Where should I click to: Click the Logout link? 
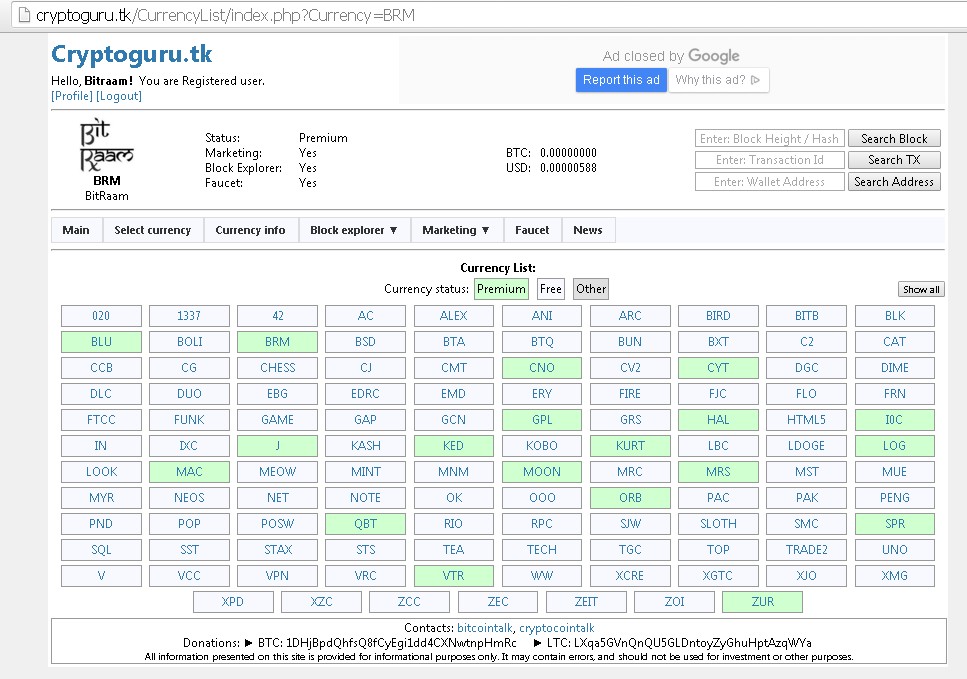click(x=119, y=96)
